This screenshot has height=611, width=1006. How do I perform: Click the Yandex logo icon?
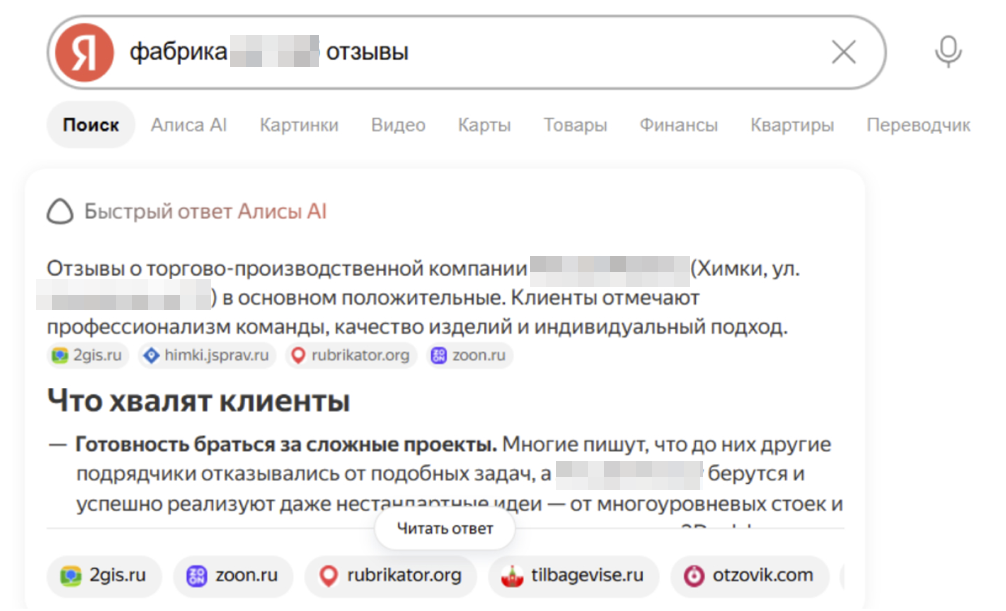pyautogui.click(x=84, y=53)
